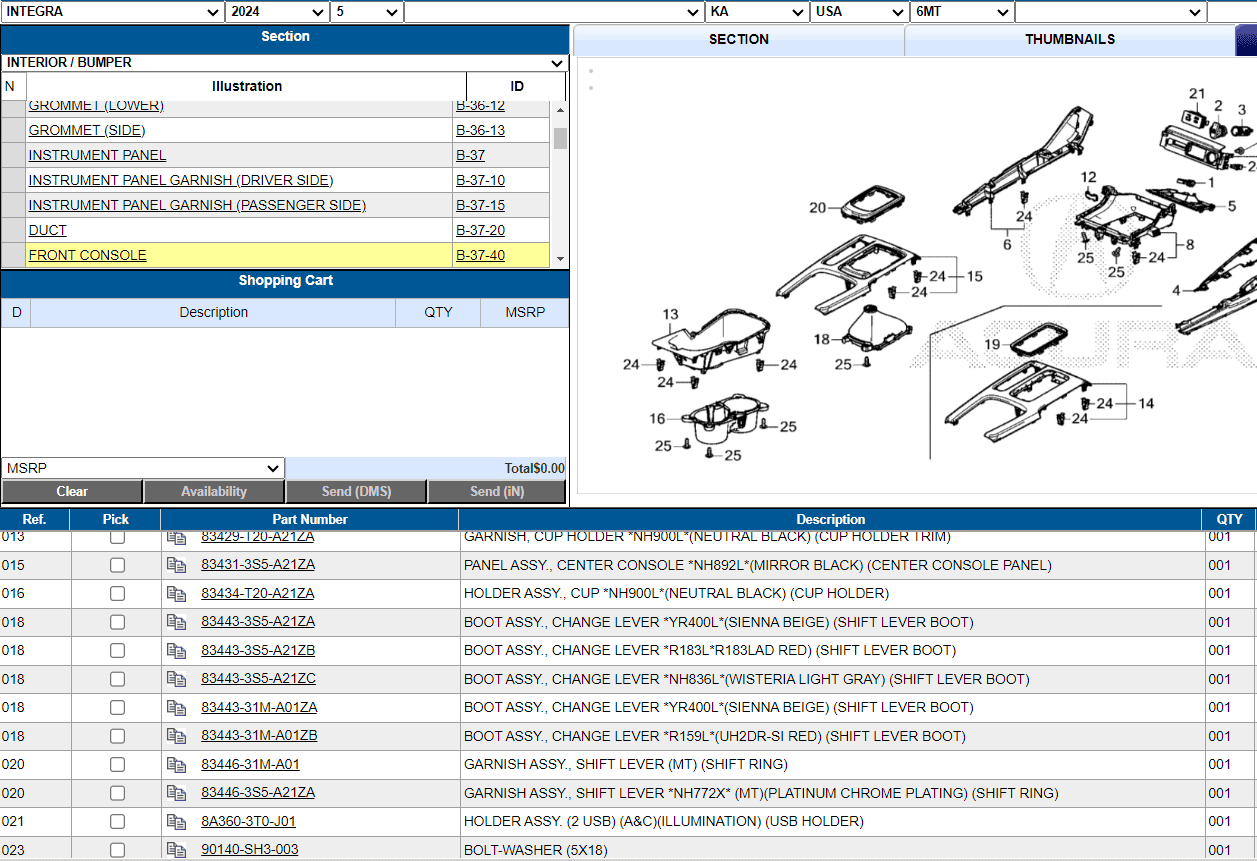Open the INTEGRA model dropdown

[112, 12]
